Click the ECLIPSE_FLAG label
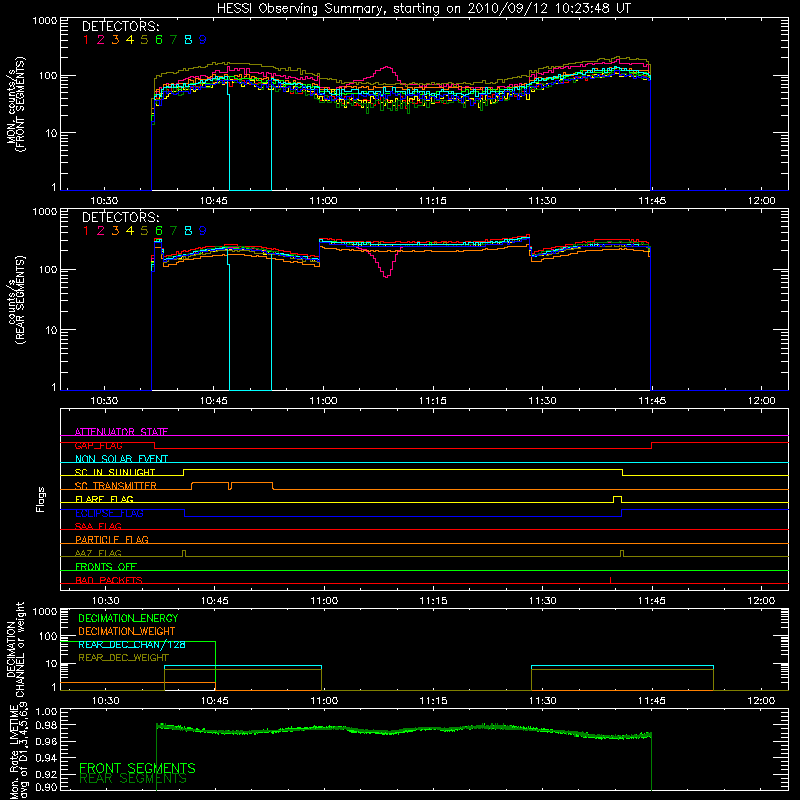The width and height of the screenshot is (800, 800). coord(109,513)
